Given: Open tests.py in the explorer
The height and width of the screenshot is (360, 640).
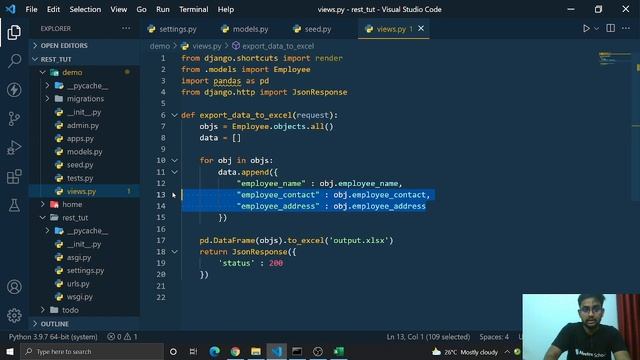Looking at the screenshot, I should [x=80, y=178].
